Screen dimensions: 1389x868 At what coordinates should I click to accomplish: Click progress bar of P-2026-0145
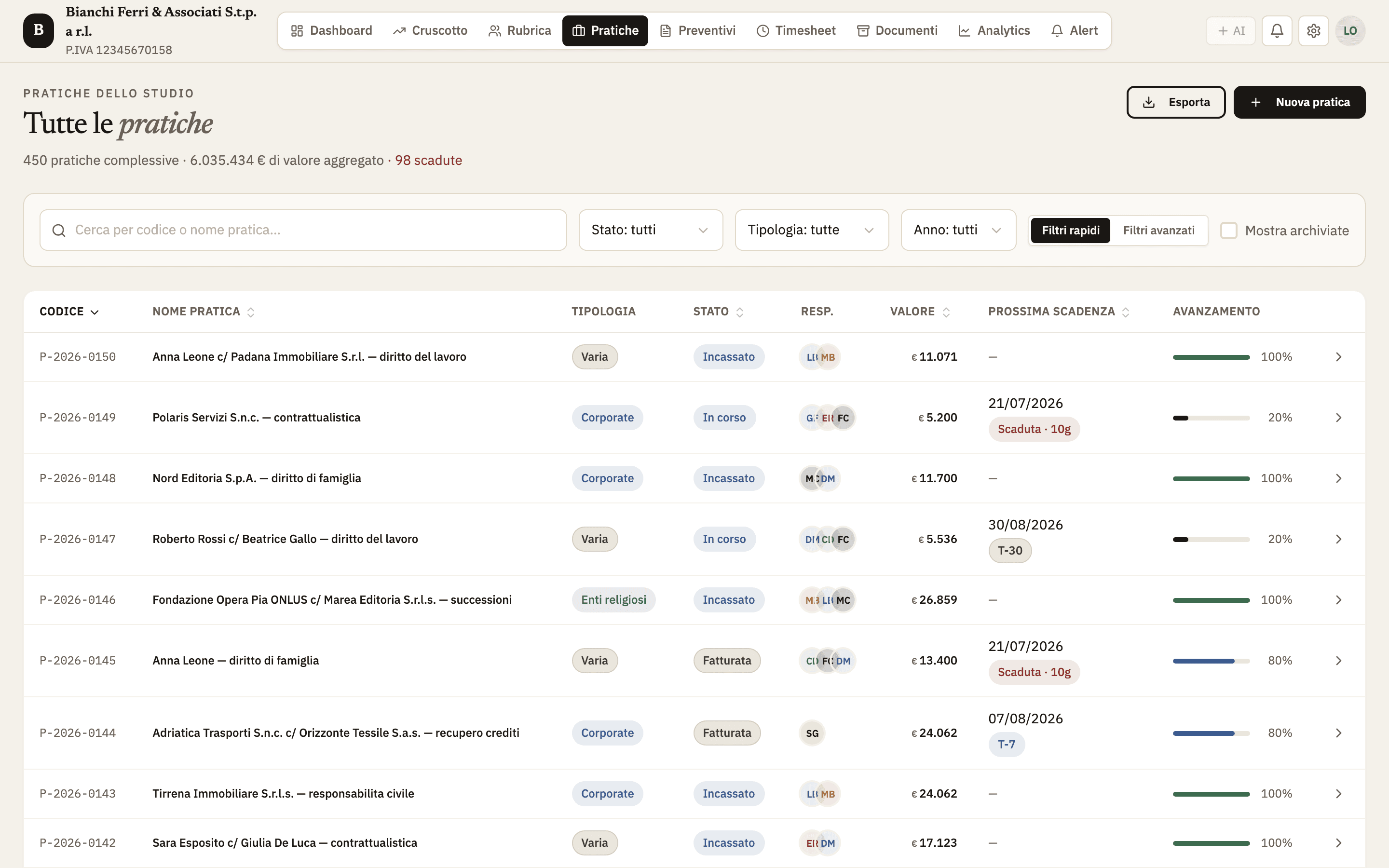click(1211, 661)
